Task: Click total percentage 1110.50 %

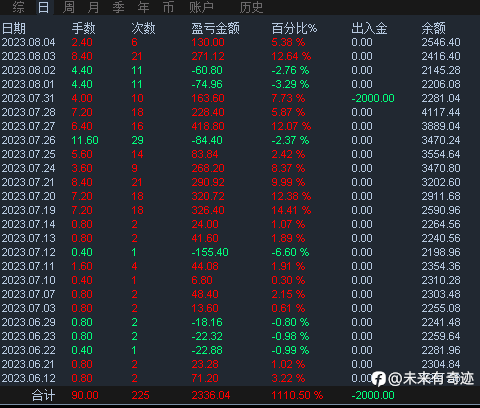Action: [x=297, y=395]
